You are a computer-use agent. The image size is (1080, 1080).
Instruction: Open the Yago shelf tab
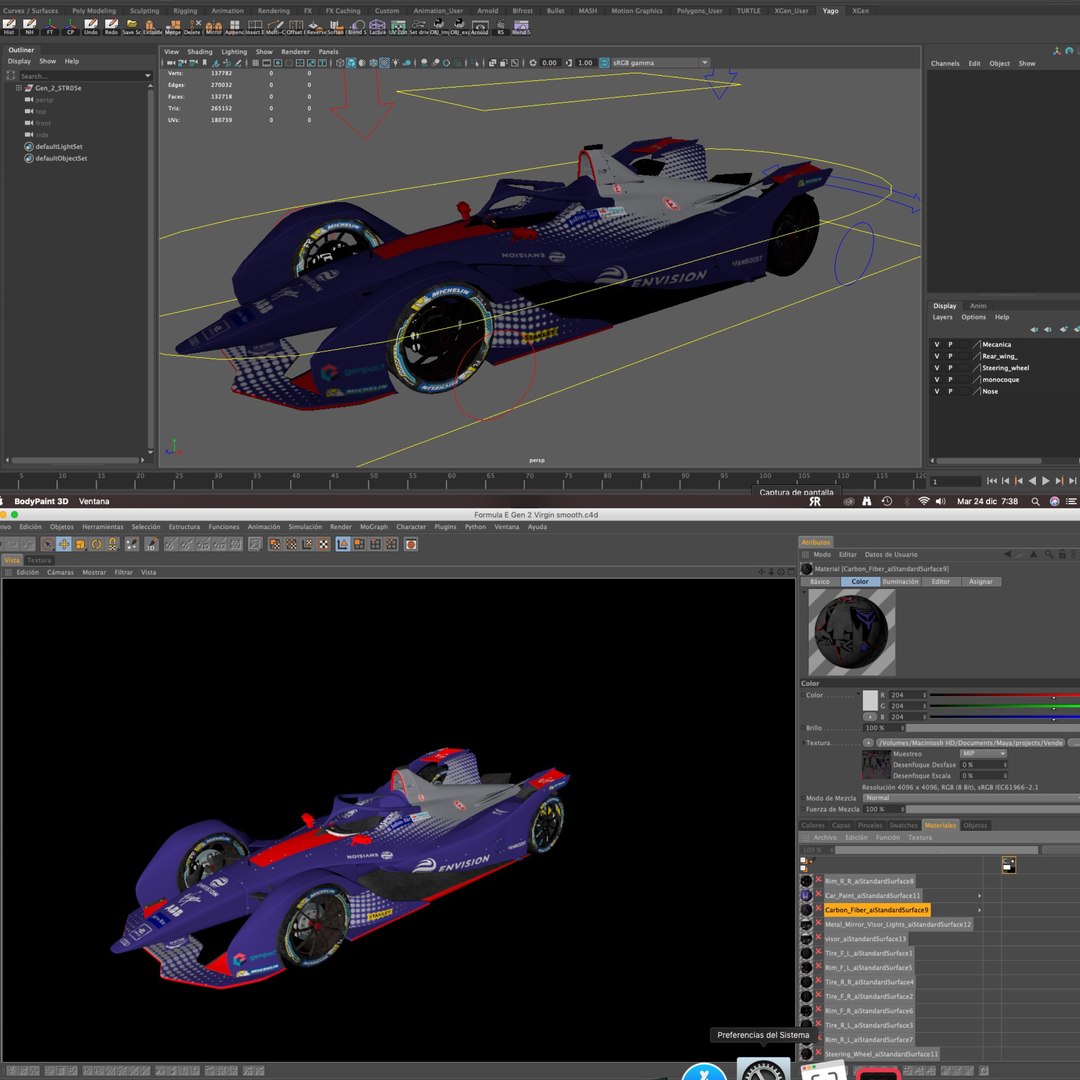coord(831,11)
